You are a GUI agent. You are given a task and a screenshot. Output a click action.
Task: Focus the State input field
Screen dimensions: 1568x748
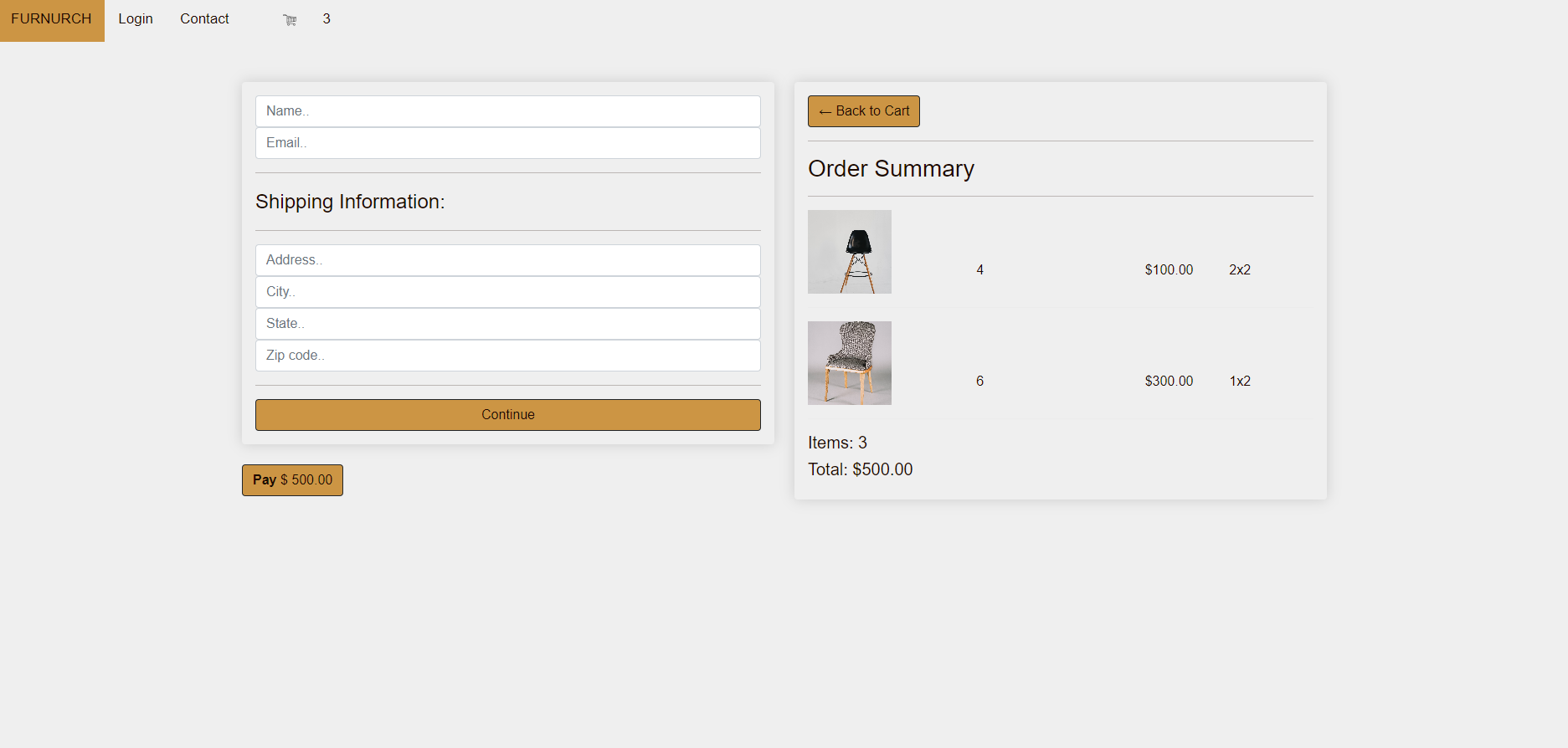tap(508, 324)
